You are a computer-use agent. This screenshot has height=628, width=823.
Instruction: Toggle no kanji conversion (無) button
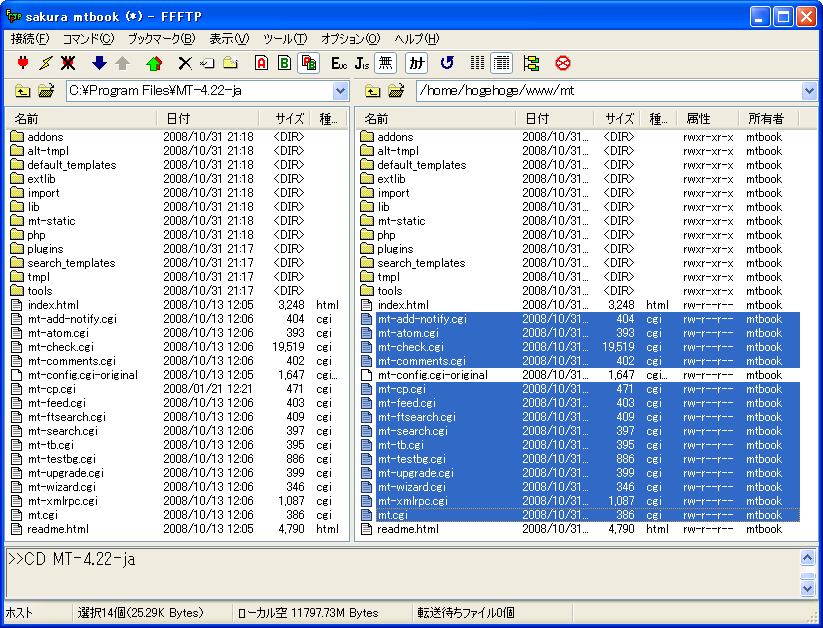(385, 63)
